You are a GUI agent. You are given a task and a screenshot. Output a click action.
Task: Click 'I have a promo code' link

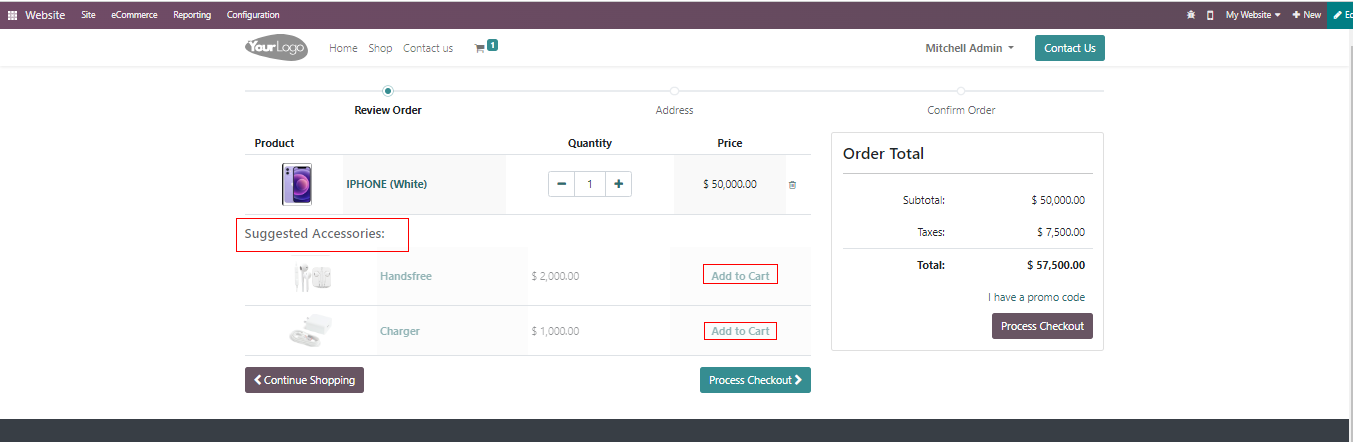click(x=1036, y=297)
